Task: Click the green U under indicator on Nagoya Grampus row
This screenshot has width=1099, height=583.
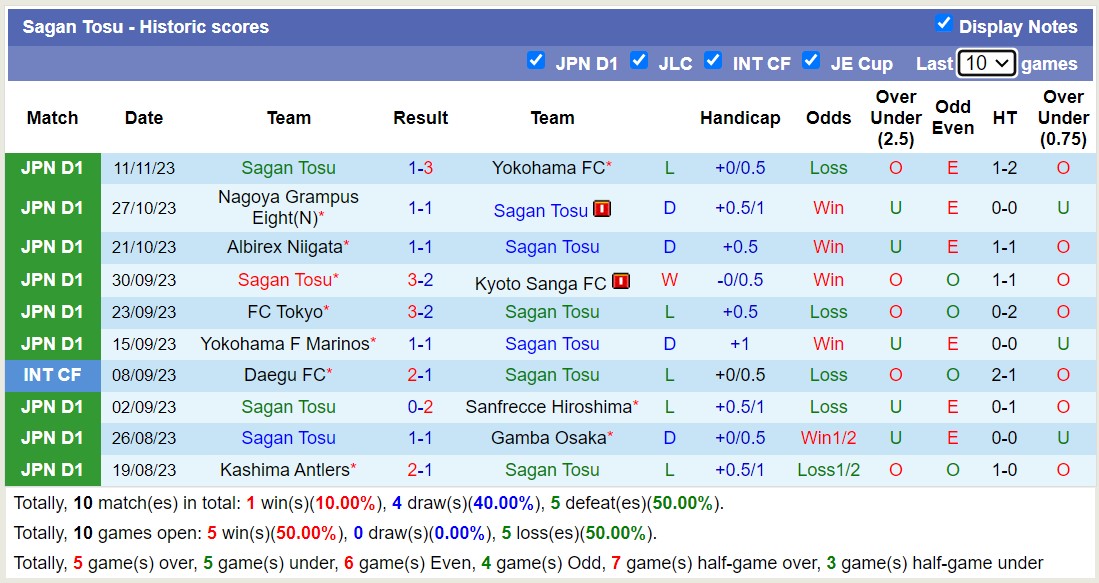Action: 895,210
